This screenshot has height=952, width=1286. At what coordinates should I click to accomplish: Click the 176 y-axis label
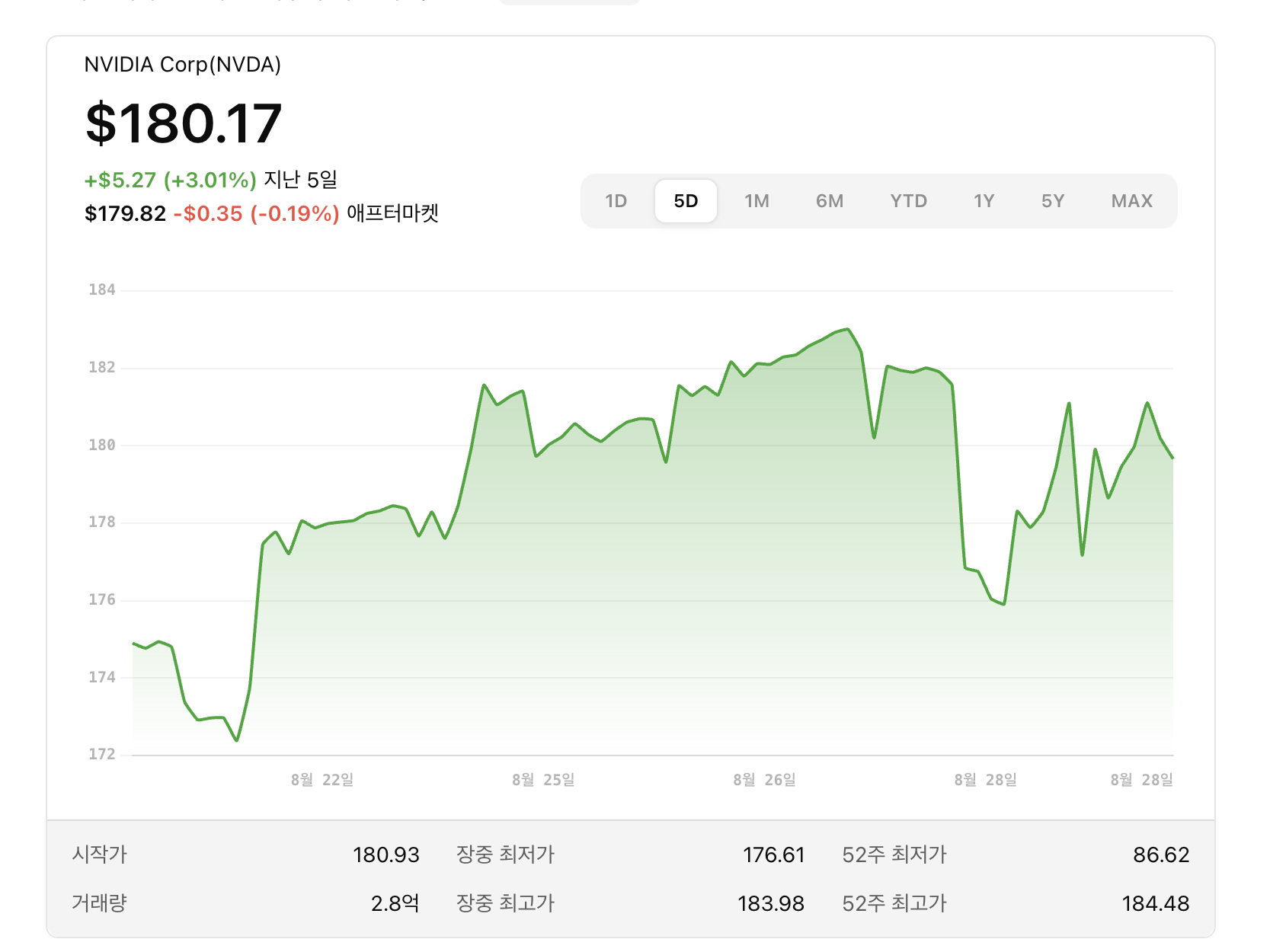102,600
